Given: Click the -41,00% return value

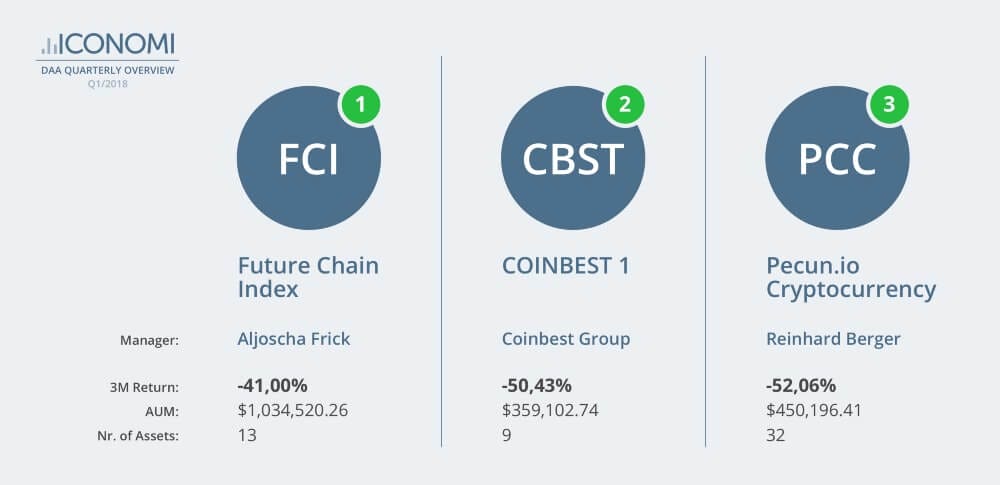Looking at the screenshot, I should coord(273,386).
